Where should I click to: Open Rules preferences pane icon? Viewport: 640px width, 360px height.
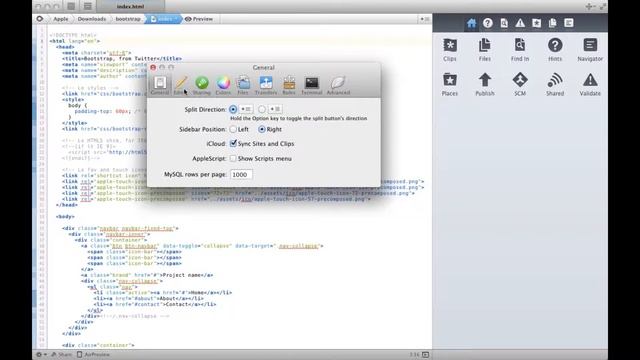(x=289, y=85)
